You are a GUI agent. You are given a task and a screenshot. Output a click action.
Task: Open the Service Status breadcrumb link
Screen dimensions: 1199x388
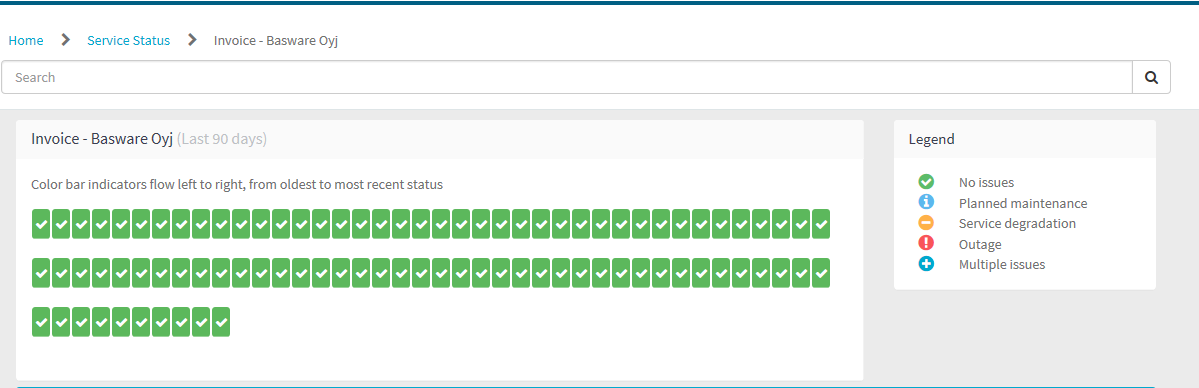[x=128, y=41]
